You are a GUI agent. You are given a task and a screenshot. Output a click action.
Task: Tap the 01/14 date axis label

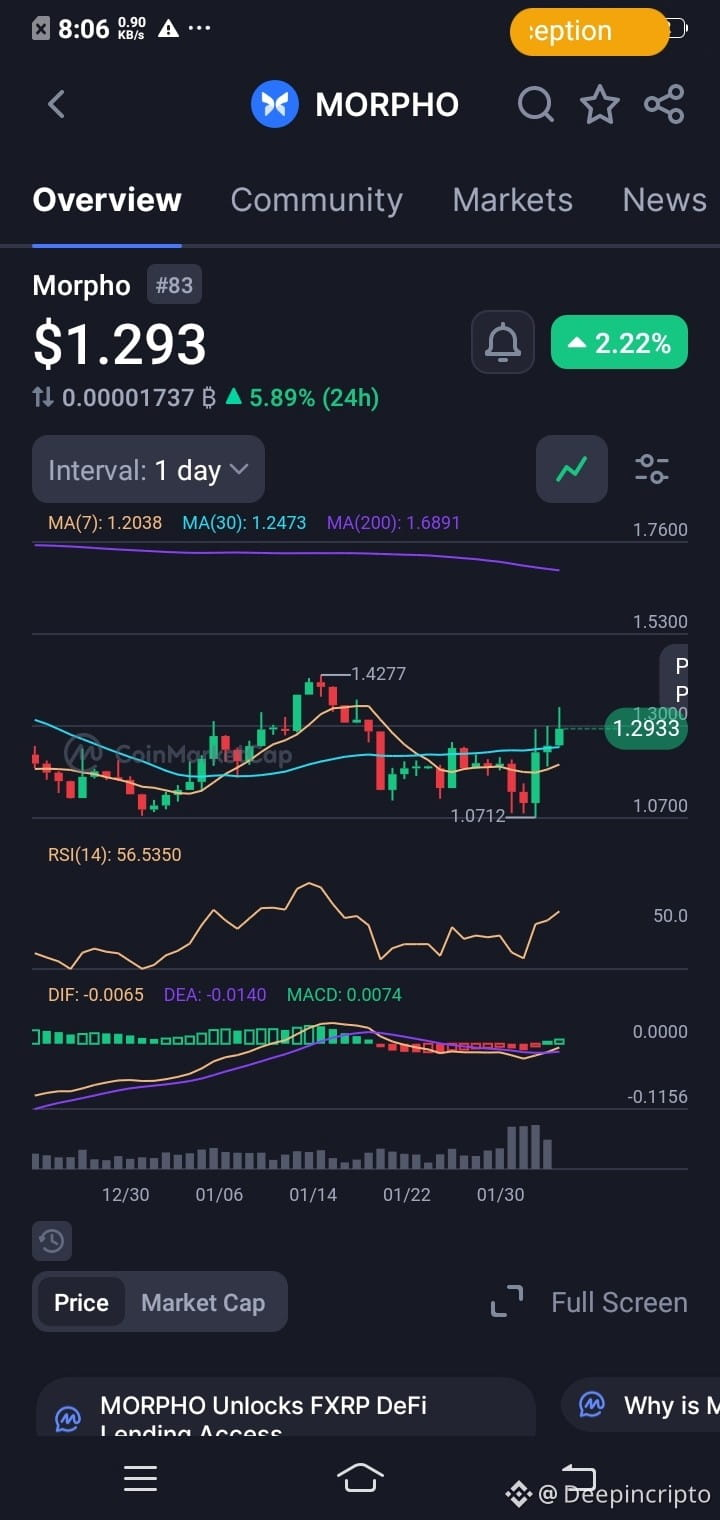pos(313,1194)
